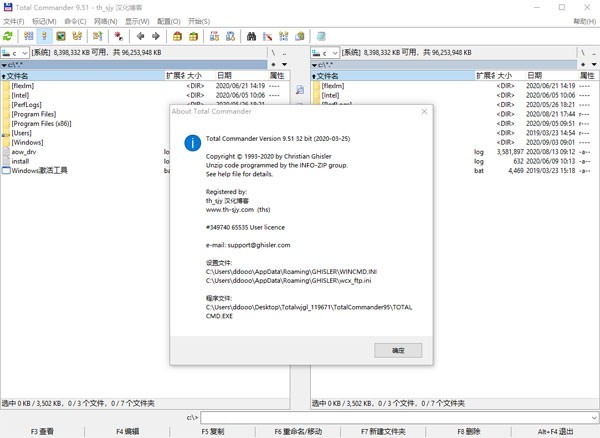
Task: Open the 开始(S) menu
Action: pyautogui.click(x=199, y=21)
